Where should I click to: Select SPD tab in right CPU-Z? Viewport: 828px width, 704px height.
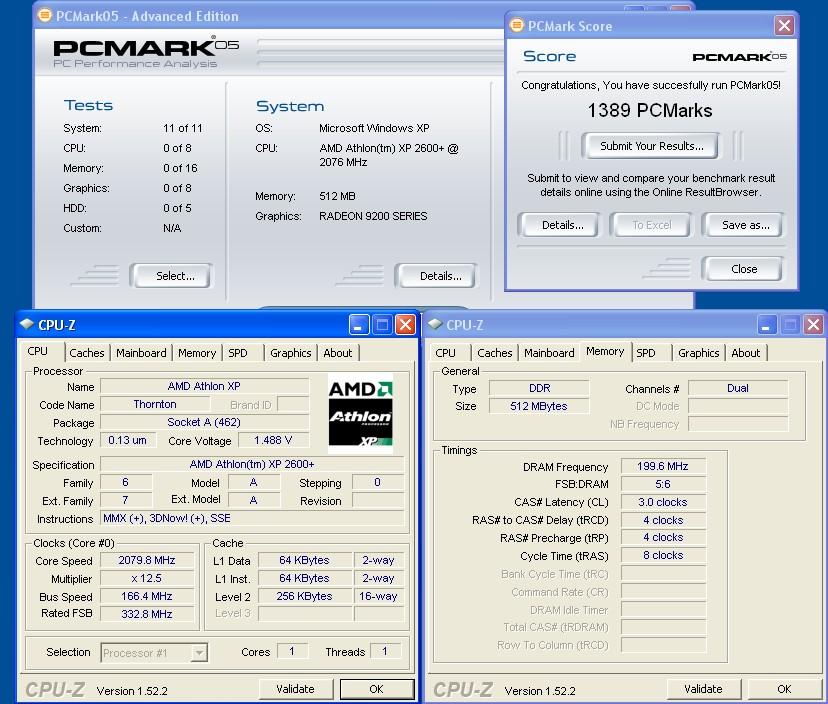coord(646,353)
